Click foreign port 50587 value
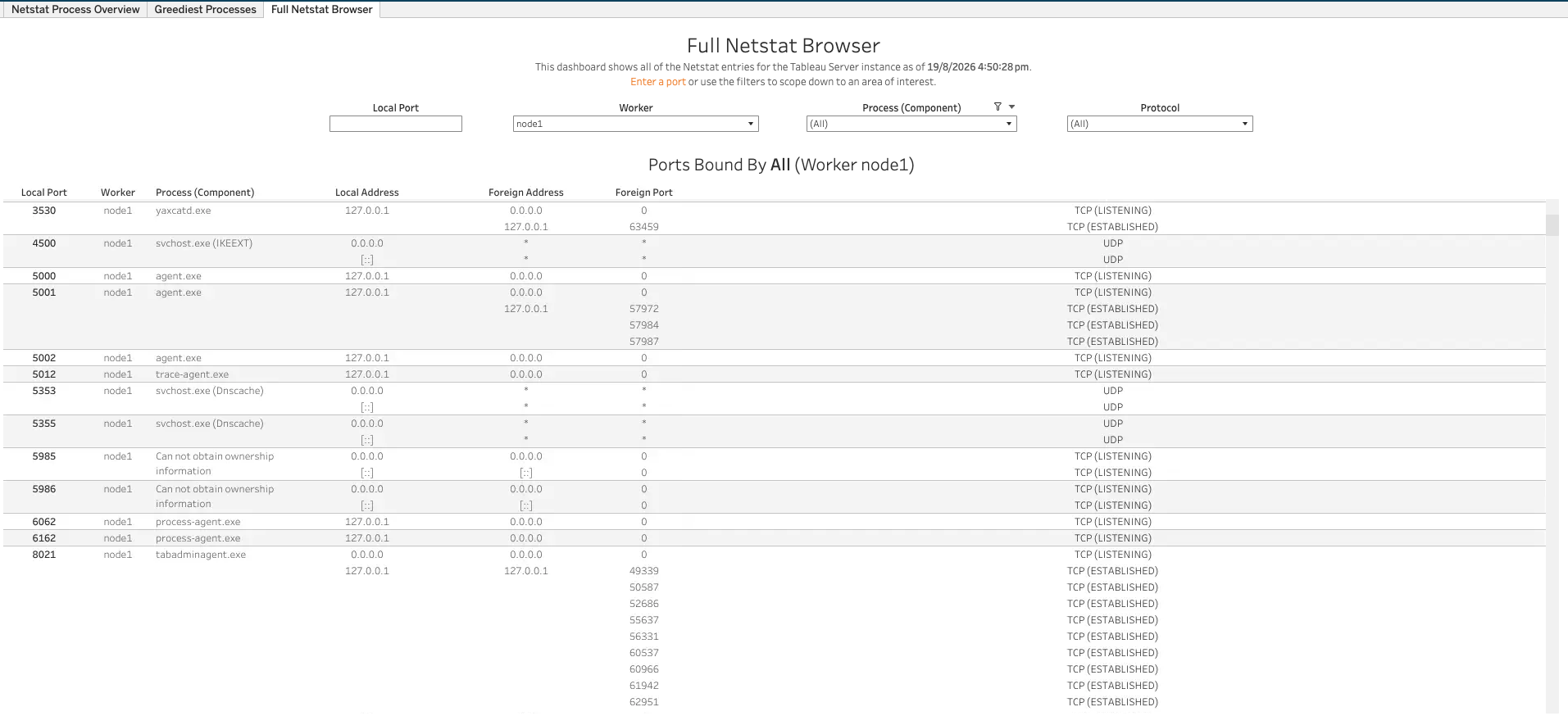Viewport: 1568px width, 716px height. click(644, 587)
